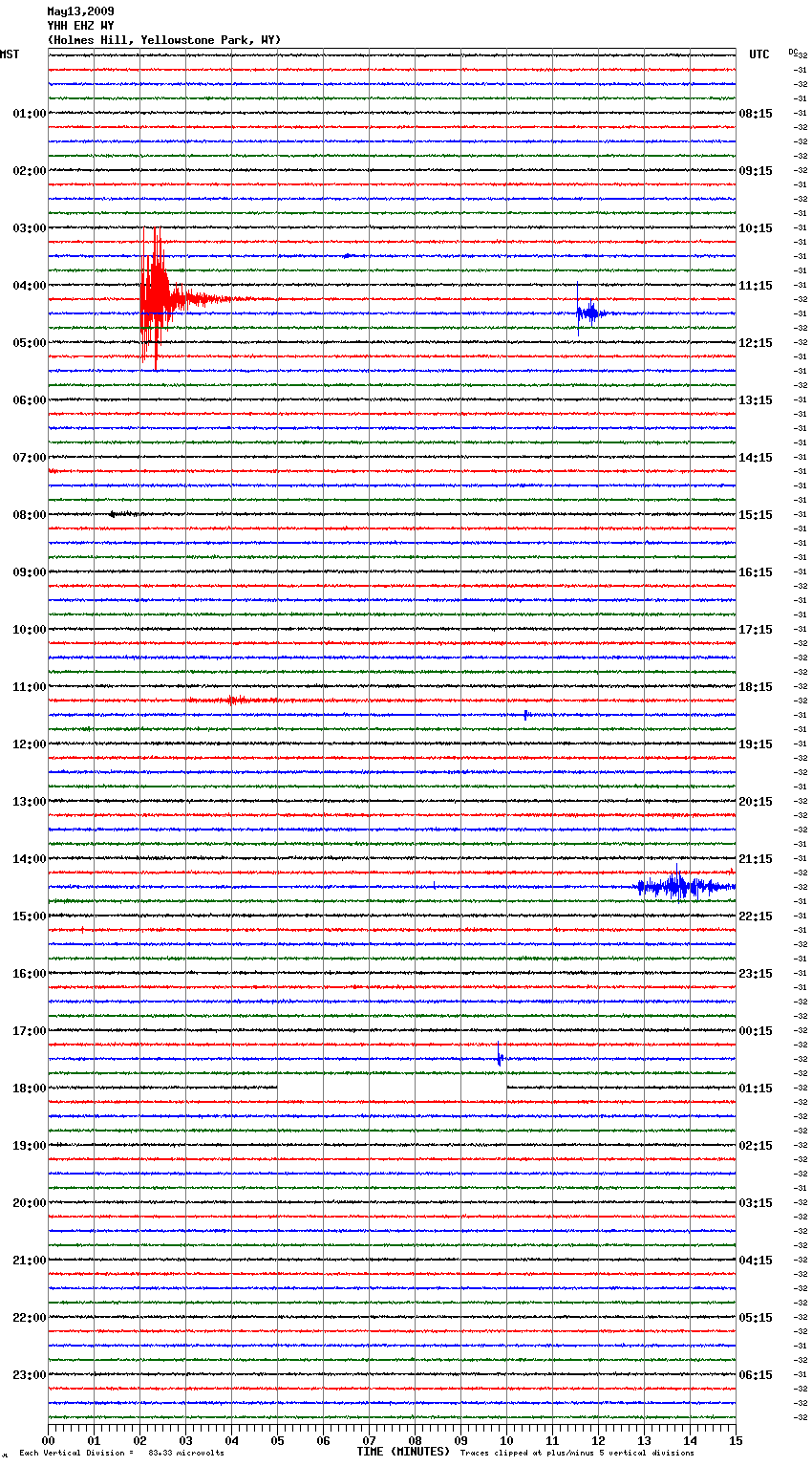
Task: Select the 03:00 MST row label
Action: [x=30, y=228]
